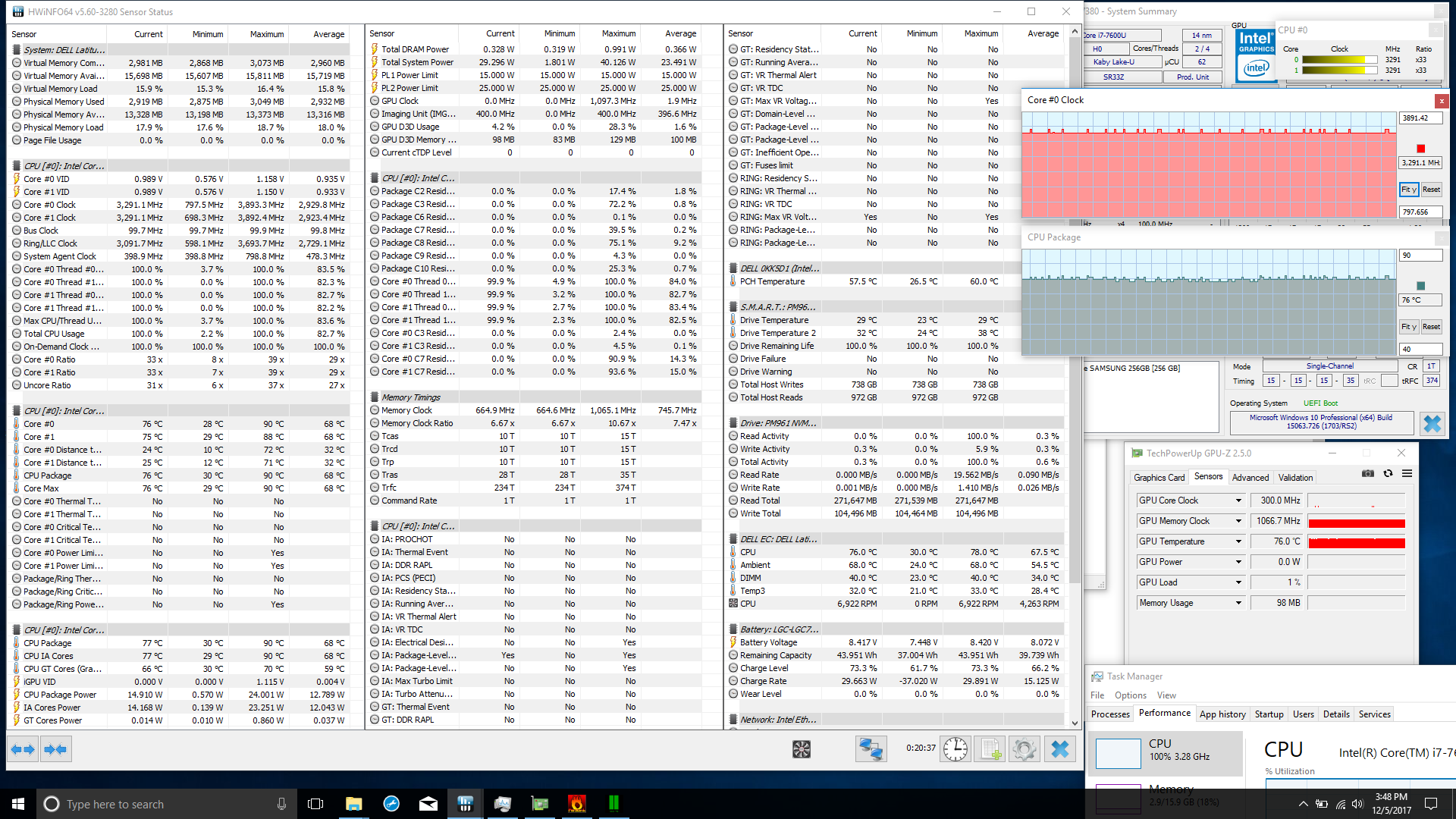Open GPU-Z hamburger menu
The height and width of the screenshot is (819, 1456).
(x=1407, y=474)
